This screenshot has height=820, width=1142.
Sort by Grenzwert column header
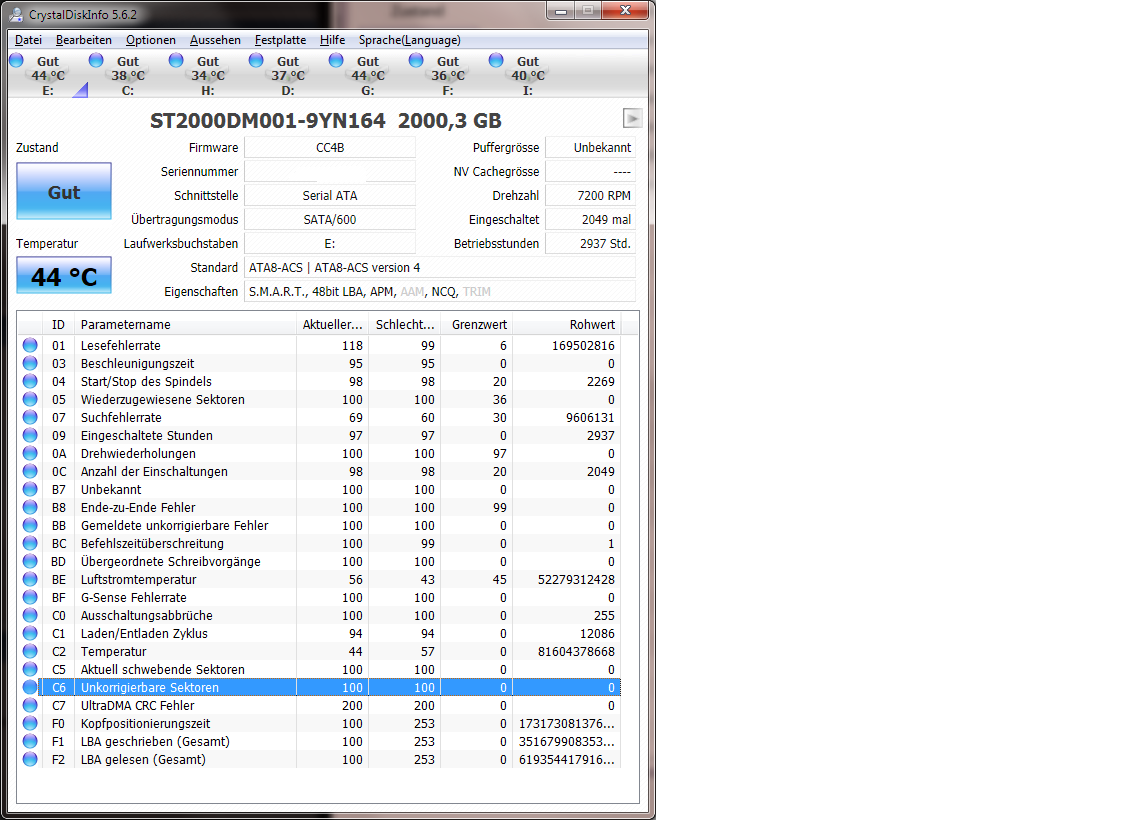[476, 324]
